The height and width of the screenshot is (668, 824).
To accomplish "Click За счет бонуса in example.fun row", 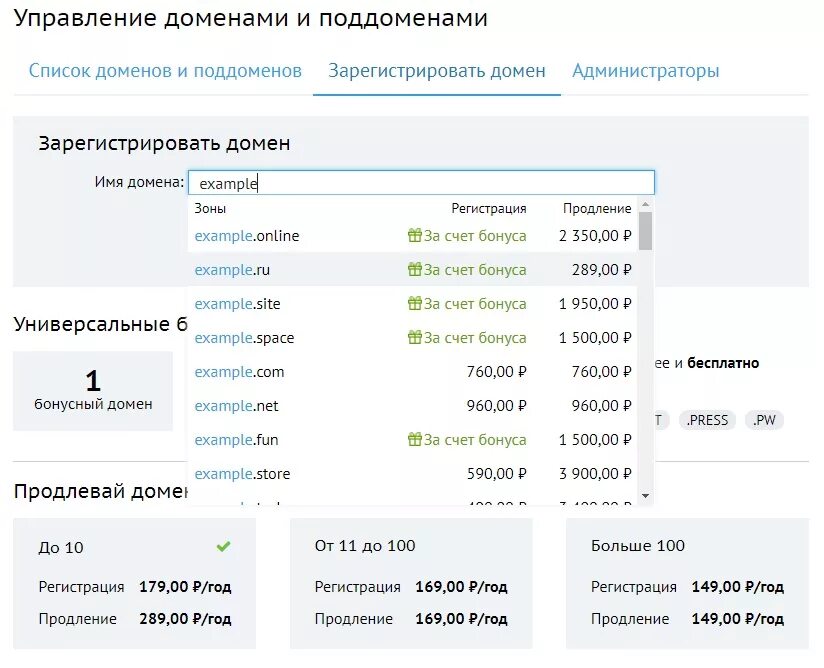I will click(x=475, y=439).
